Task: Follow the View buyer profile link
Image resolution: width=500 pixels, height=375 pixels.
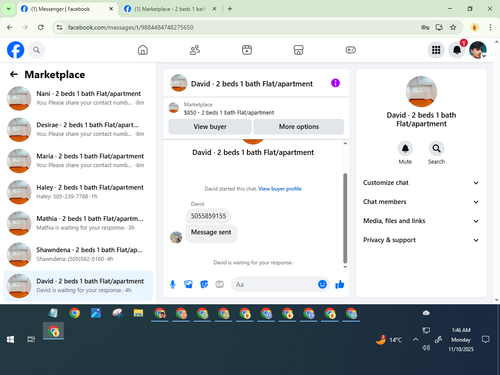Action: pos(280,189)
